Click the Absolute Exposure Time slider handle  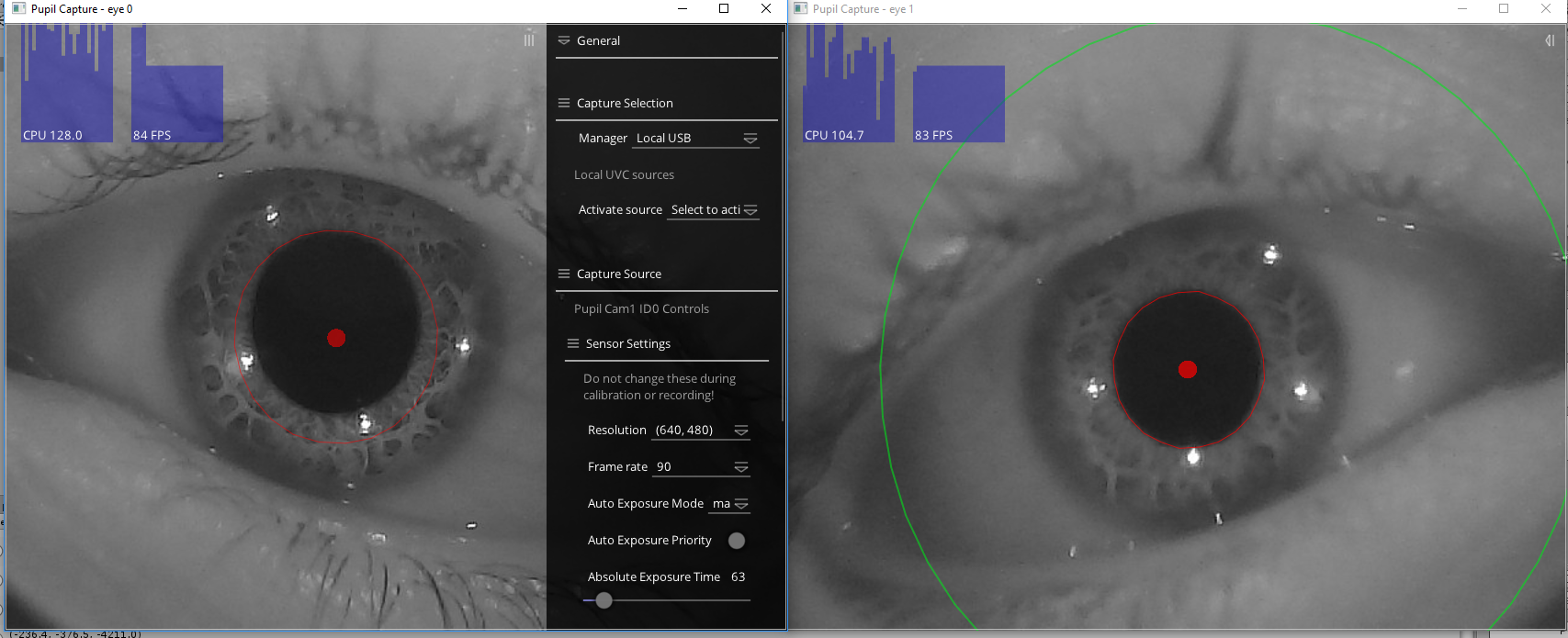click(604, 600)
